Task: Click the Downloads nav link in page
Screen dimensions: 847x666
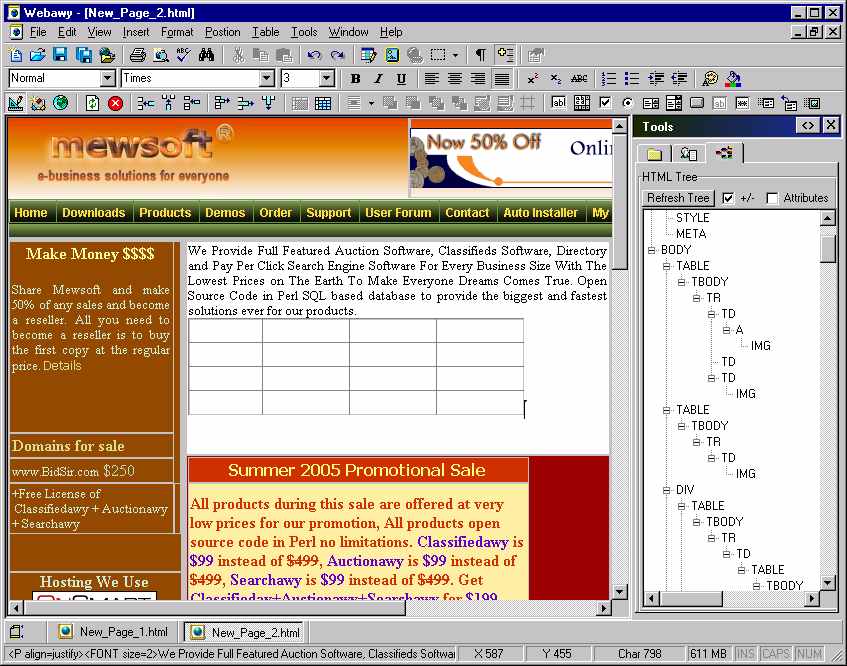Action: (93, 213)
